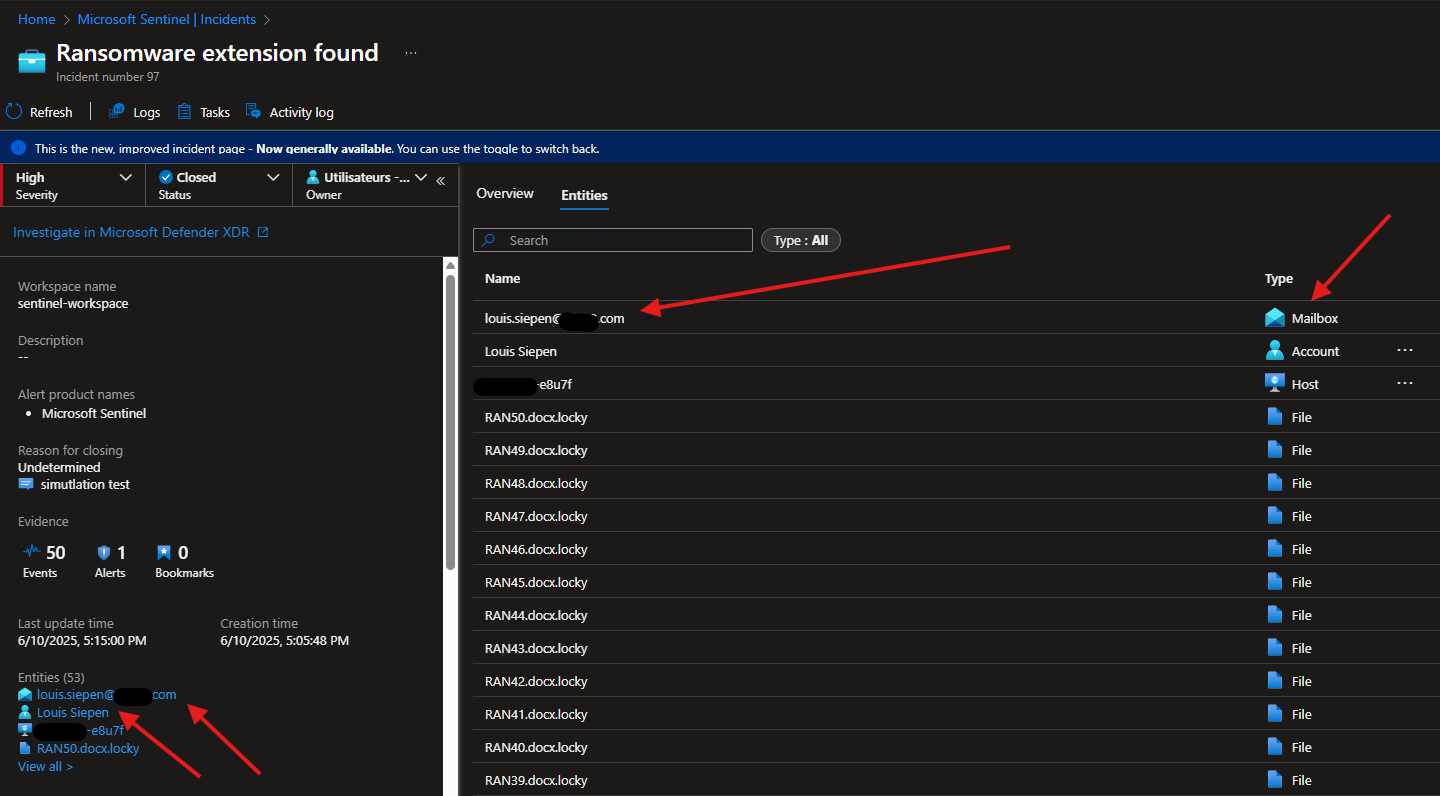The image size is (1440, 796).
Task: Open the 1 Alerts count
Action: pyautogui.click(x=122, y=552)
